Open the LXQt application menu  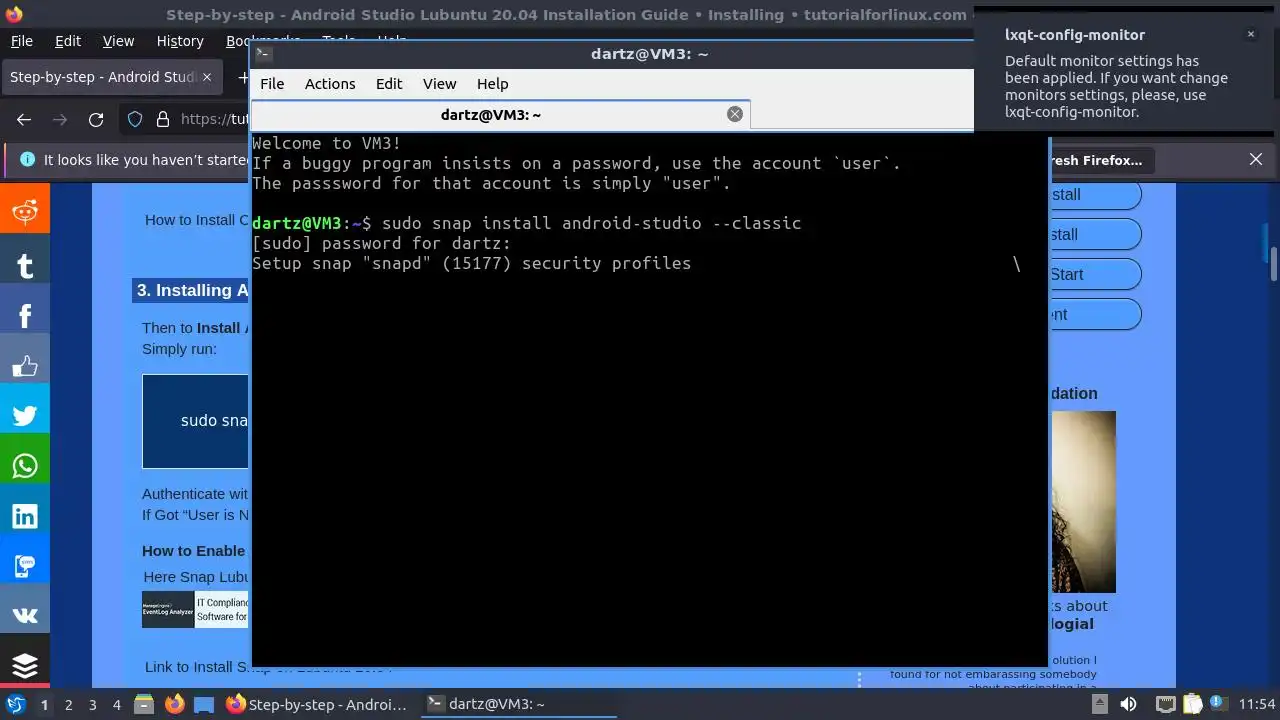[x=15, y=704]
